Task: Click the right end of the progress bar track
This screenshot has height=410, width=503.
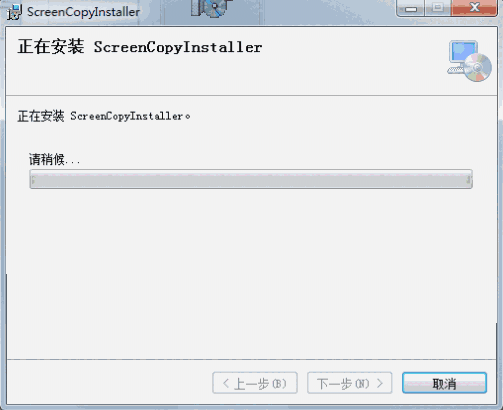Action: click(468, 180)
